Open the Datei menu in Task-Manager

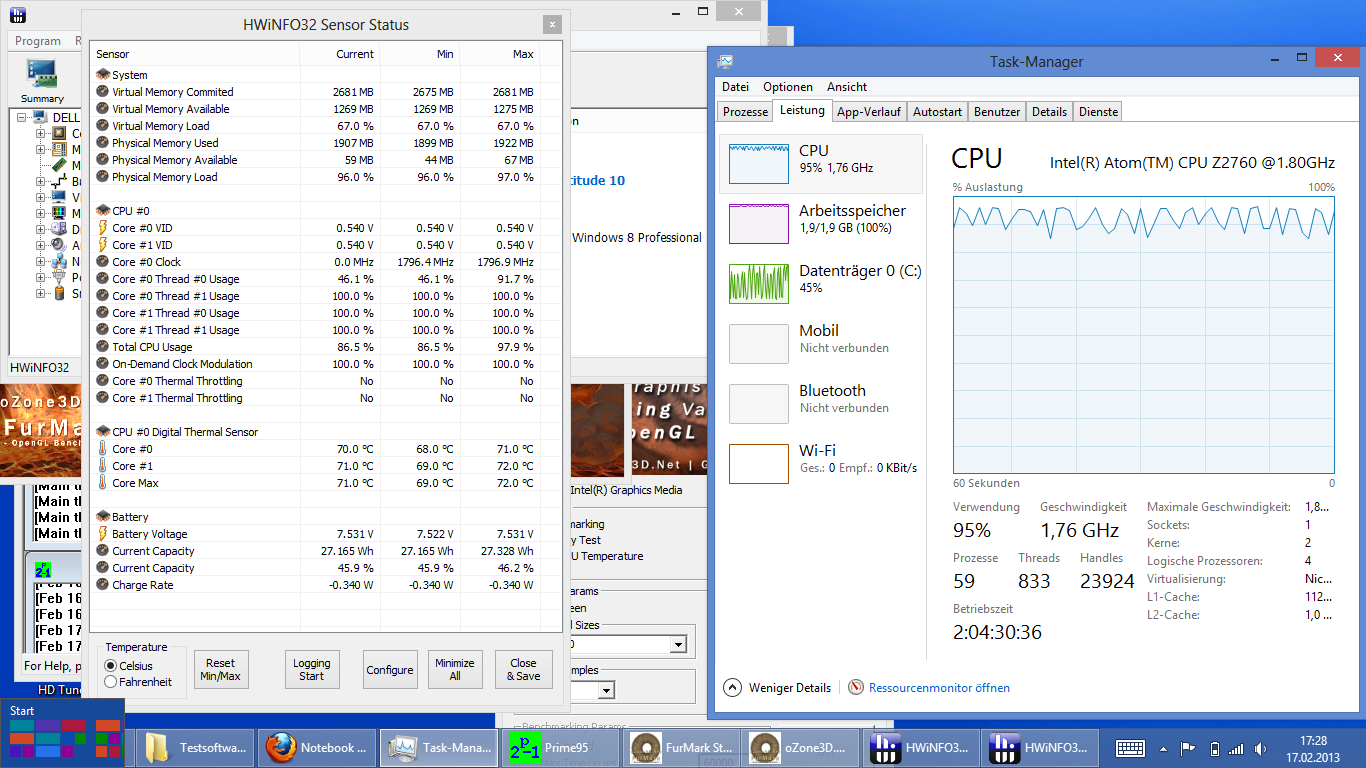[x=735, y=87]
